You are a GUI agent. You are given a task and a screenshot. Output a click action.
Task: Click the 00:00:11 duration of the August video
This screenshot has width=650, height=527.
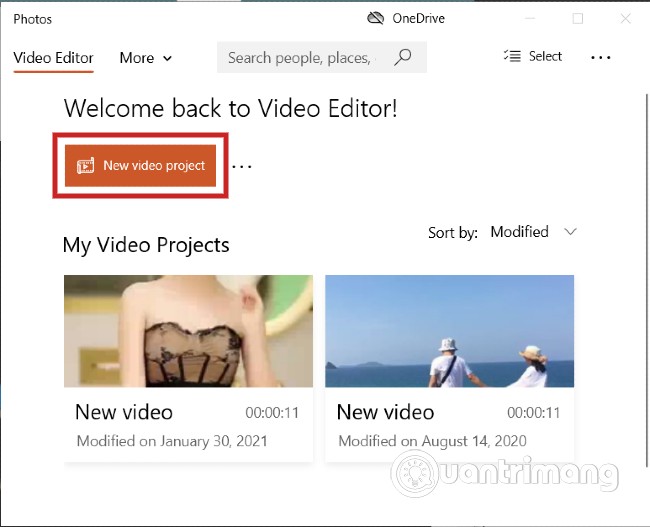tap(534, 413)
